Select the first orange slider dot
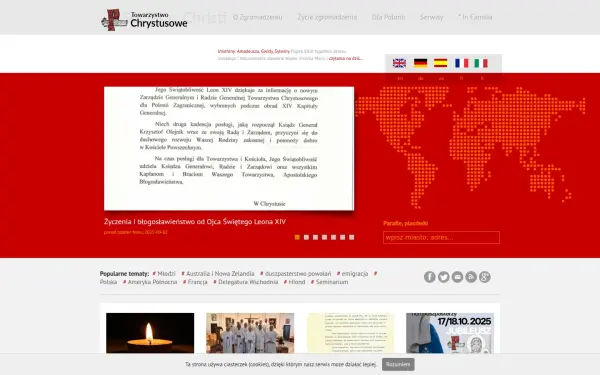This screenshot has width=600, height=375. tap(297, 237)
